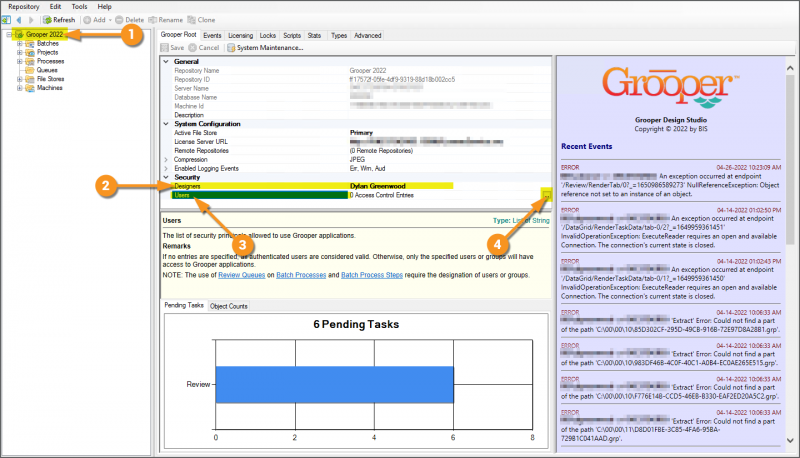
Task: Select the Processes folder icon
Action: 30,61
